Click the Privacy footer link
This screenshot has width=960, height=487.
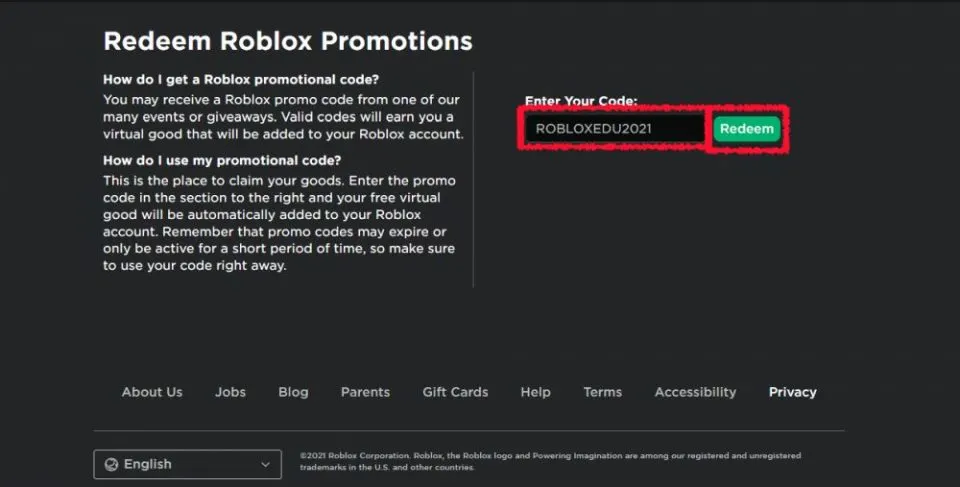pos(792,392)
